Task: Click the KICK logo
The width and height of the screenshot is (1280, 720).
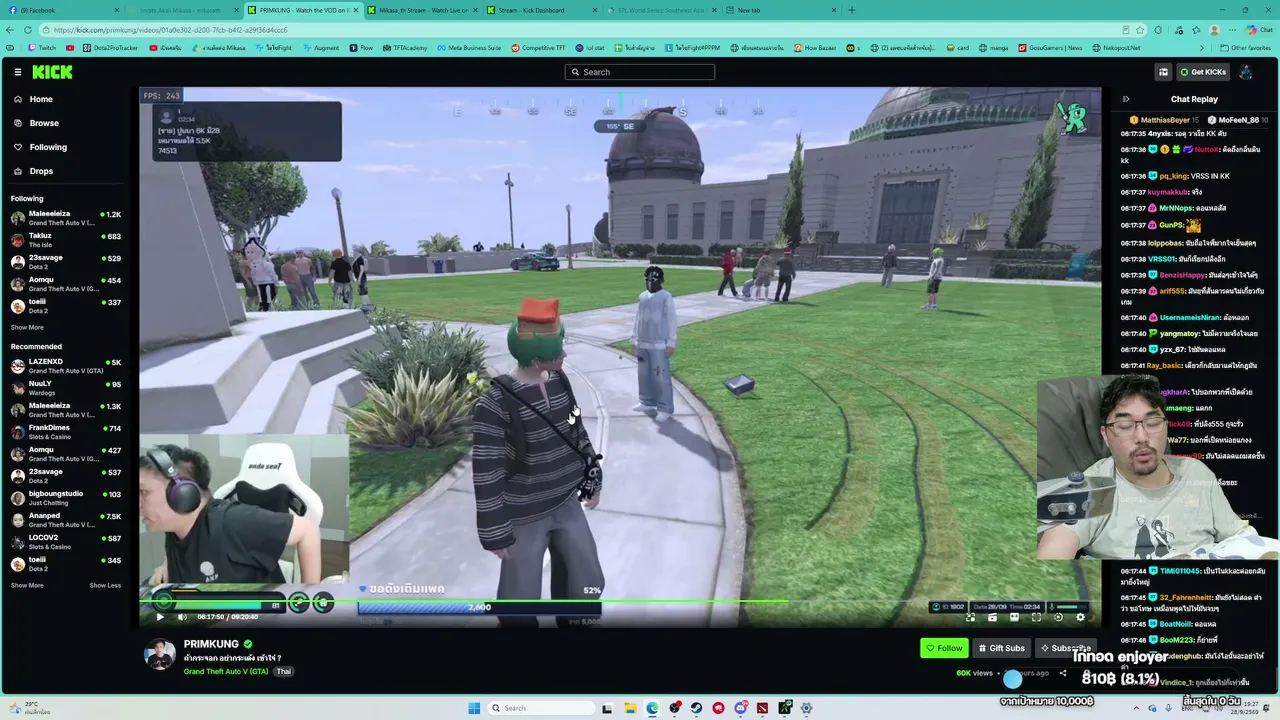Action: coord(52,72)
